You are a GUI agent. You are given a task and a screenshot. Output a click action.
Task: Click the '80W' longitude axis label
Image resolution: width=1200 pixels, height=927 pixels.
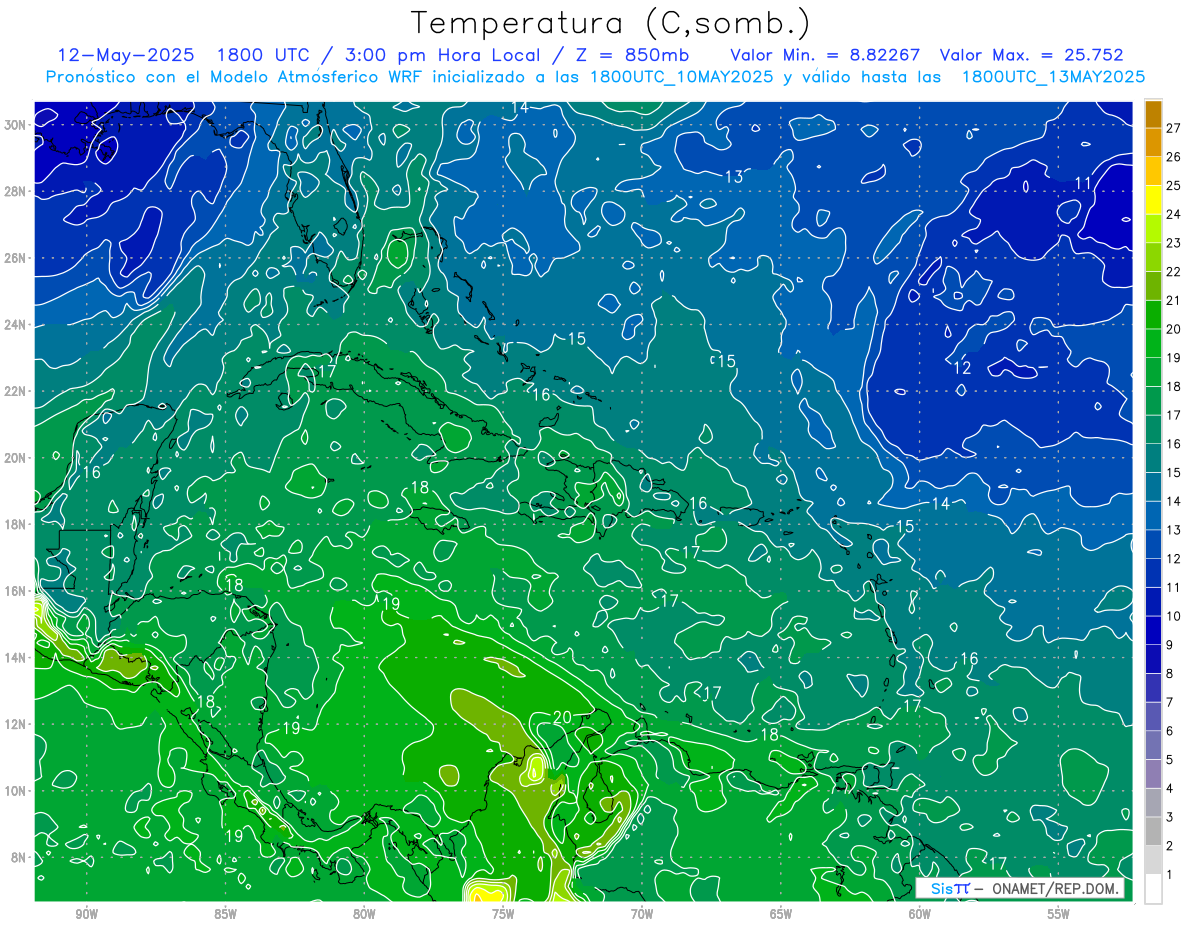coord(364,914)
